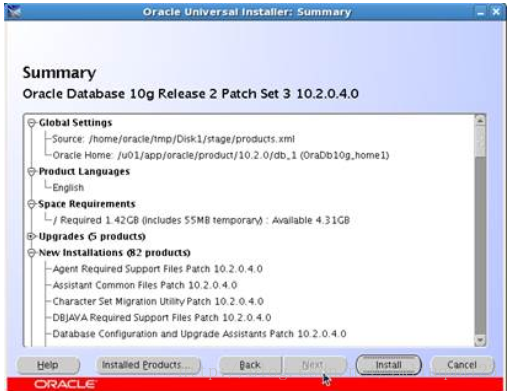The width and height of the screenshot is (509, 391).
Task: Open the Help button
Action: [48, 365]
